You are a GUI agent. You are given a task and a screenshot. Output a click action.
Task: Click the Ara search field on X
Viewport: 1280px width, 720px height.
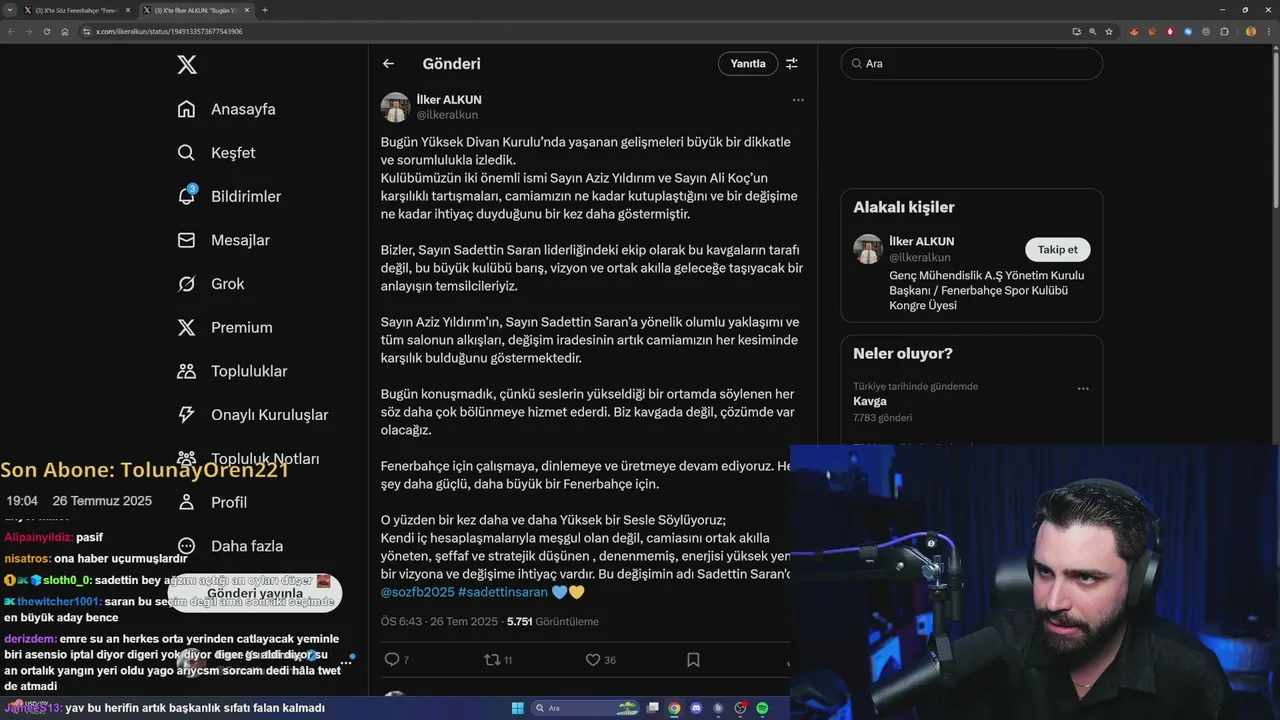tap(971, 64)
